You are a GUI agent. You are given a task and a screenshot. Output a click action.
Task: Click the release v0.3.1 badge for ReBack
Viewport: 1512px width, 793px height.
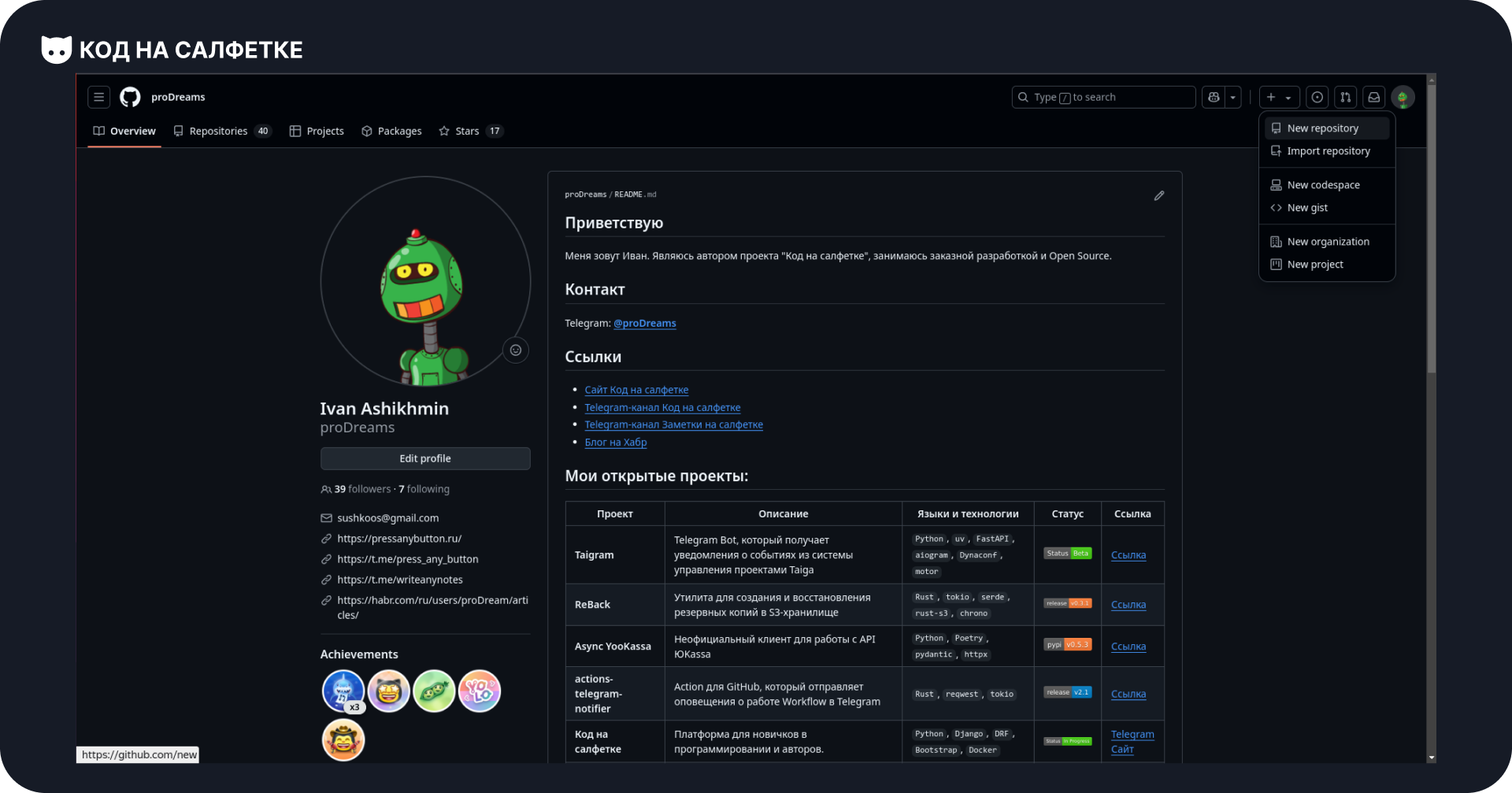click(x=1068, y=603)
